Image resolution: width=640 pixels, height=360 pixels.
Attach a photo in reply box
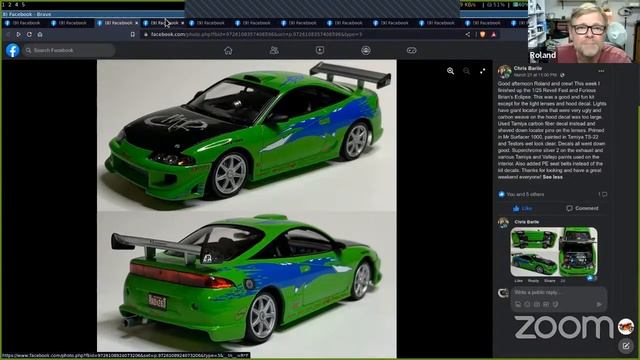click(518, 304)
